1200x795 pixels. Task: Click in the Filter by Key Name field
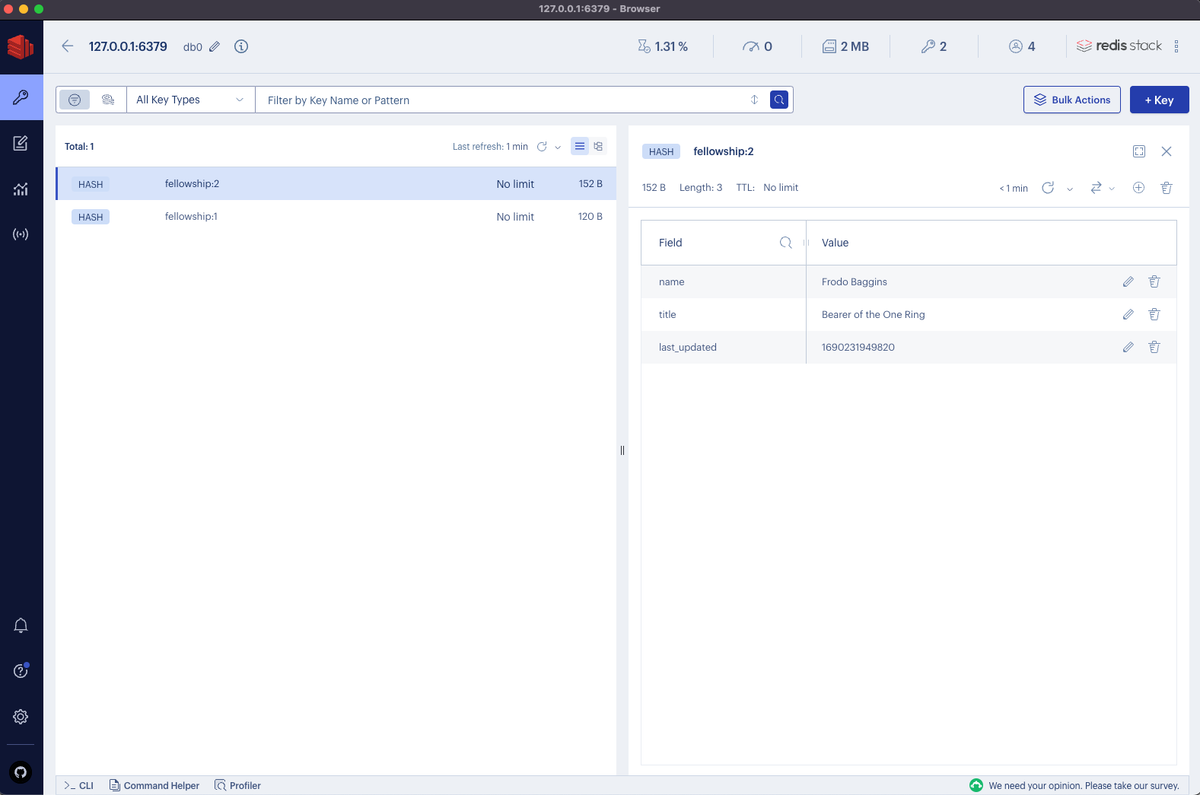[x=500, y=100]
